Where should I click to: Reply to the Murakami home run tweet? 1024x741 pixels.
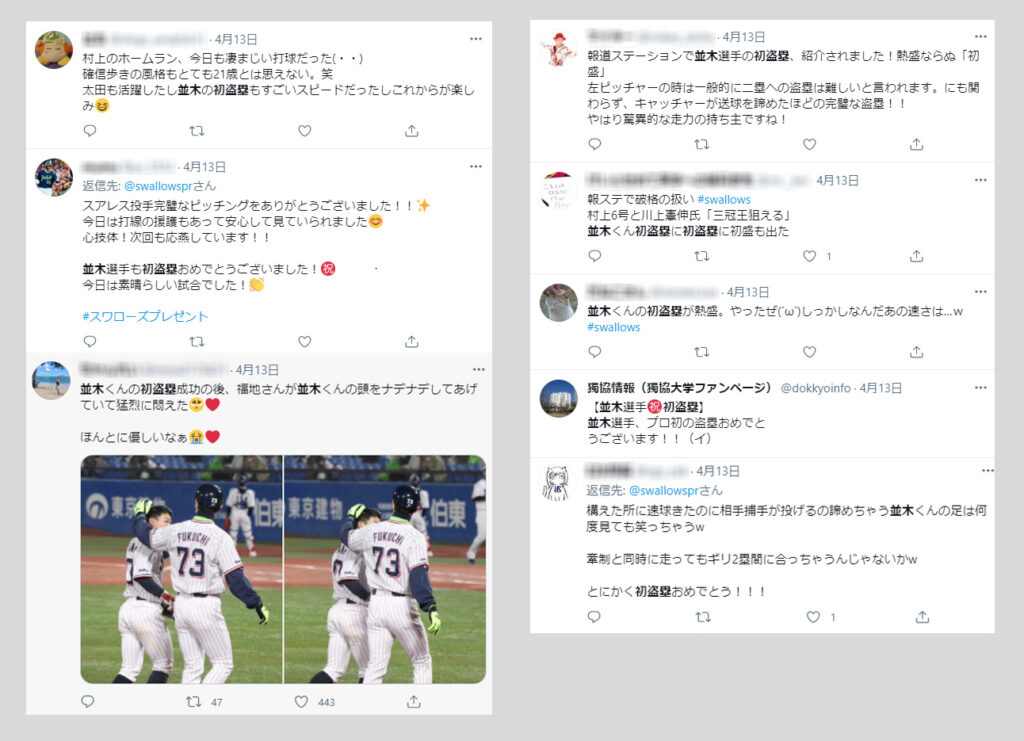coord(90,131)
